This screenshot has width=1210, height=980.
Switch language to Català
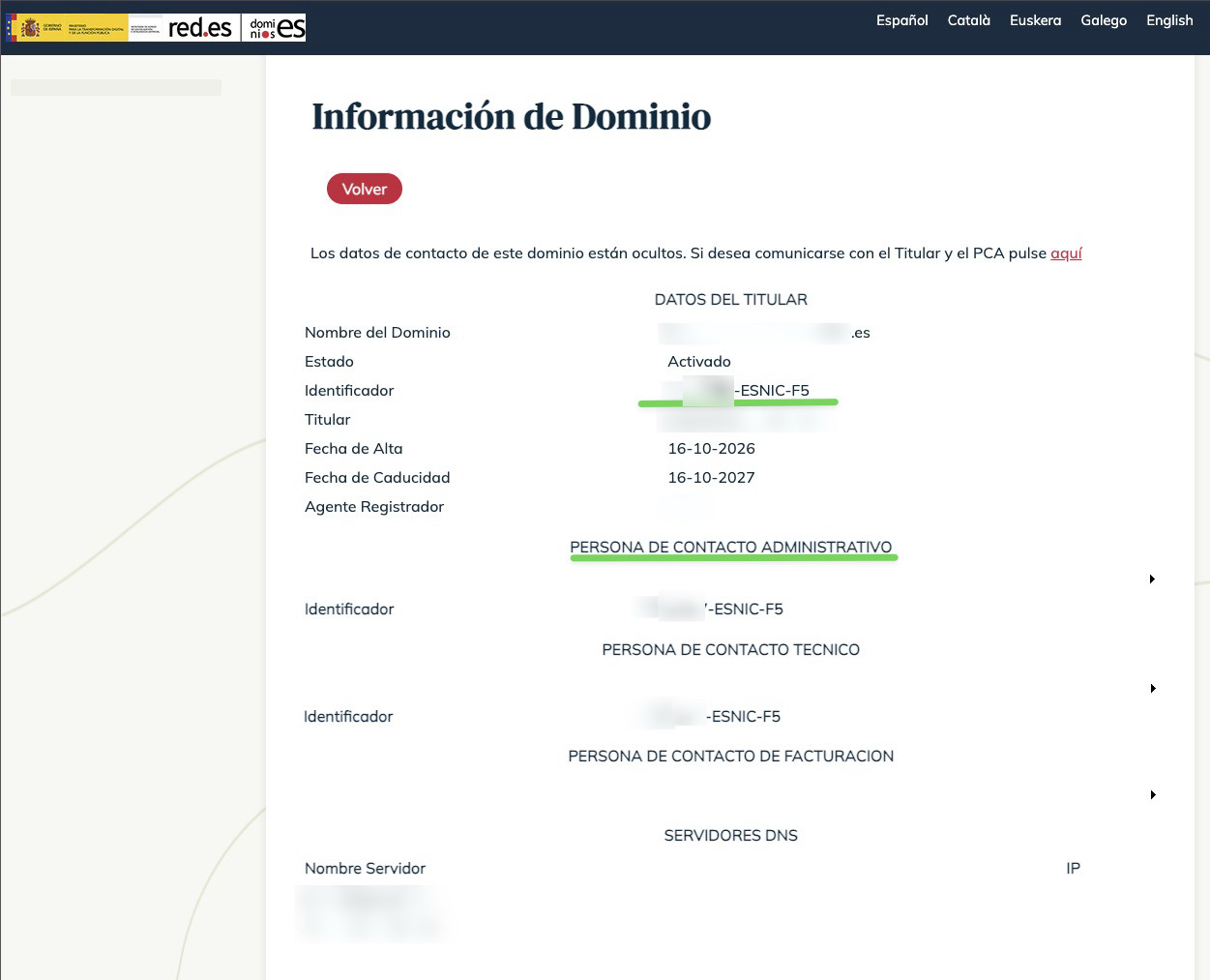[968, 20]
